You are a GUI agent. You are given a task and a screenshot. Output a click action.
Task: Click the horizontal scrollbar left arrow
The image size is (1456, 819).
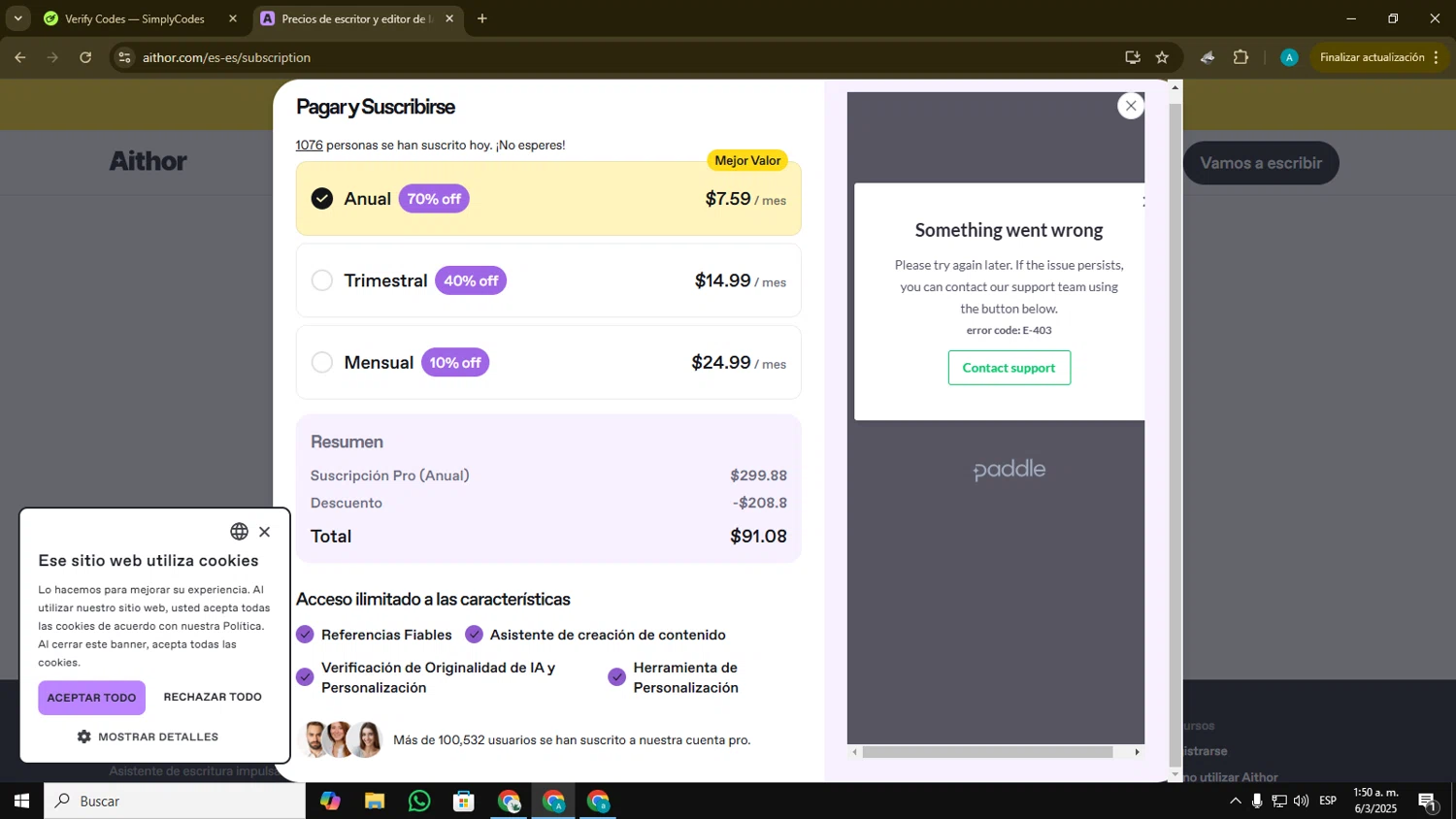pos(854,752)
